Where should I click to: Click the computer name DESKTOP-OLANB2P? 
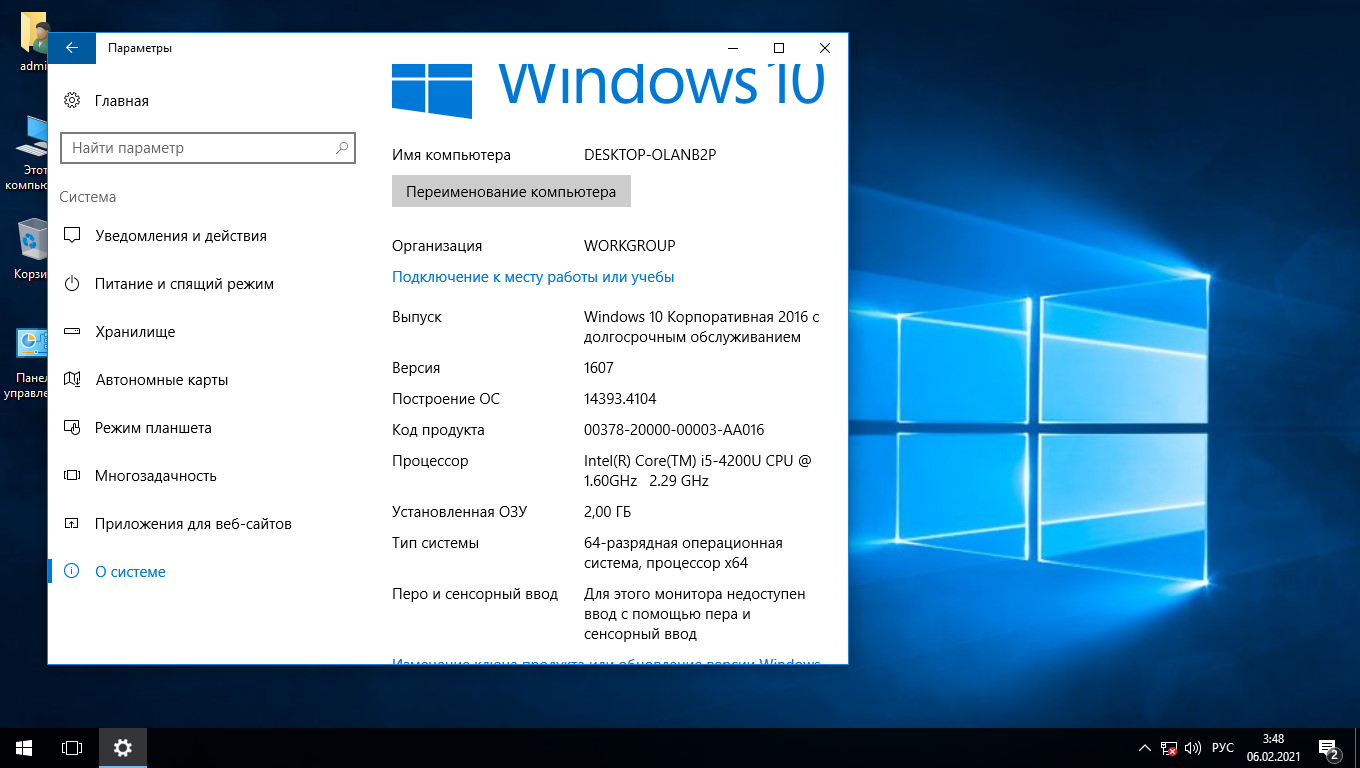tap(650, 155)
